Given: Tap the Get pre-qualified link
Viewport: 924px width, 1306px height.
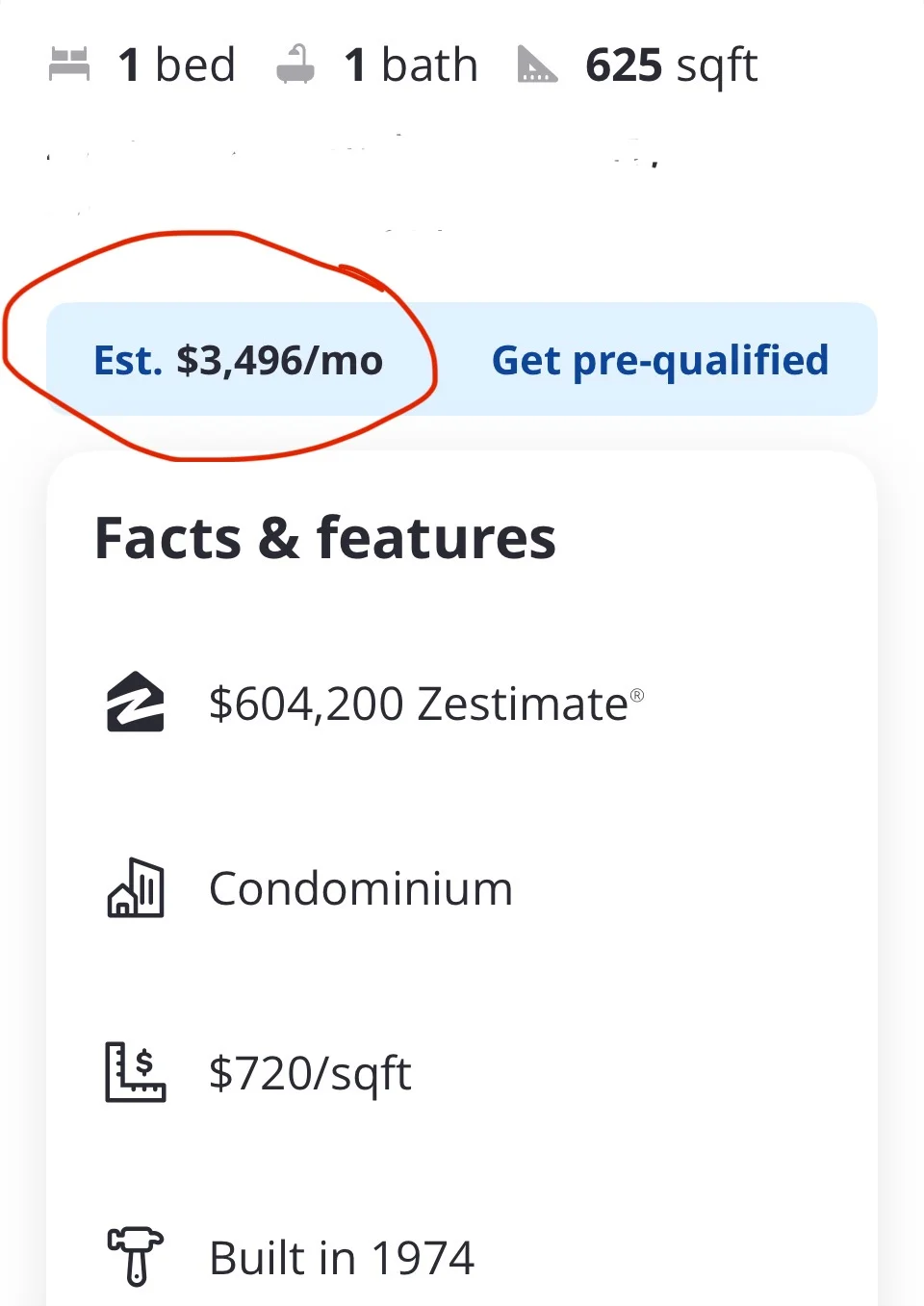Looking at the screenshot, I should pyautogui.click(x=660, y=361).
